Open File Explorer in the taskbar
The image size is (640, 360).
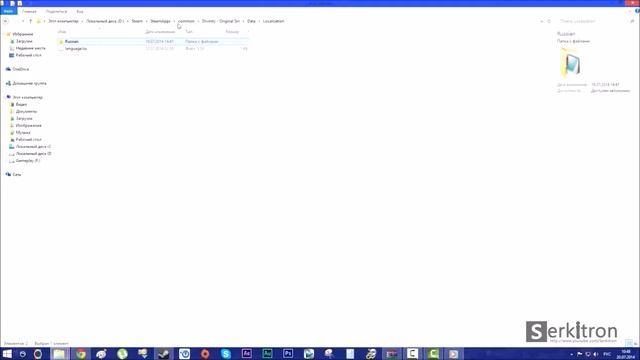(x=60, y=353)
